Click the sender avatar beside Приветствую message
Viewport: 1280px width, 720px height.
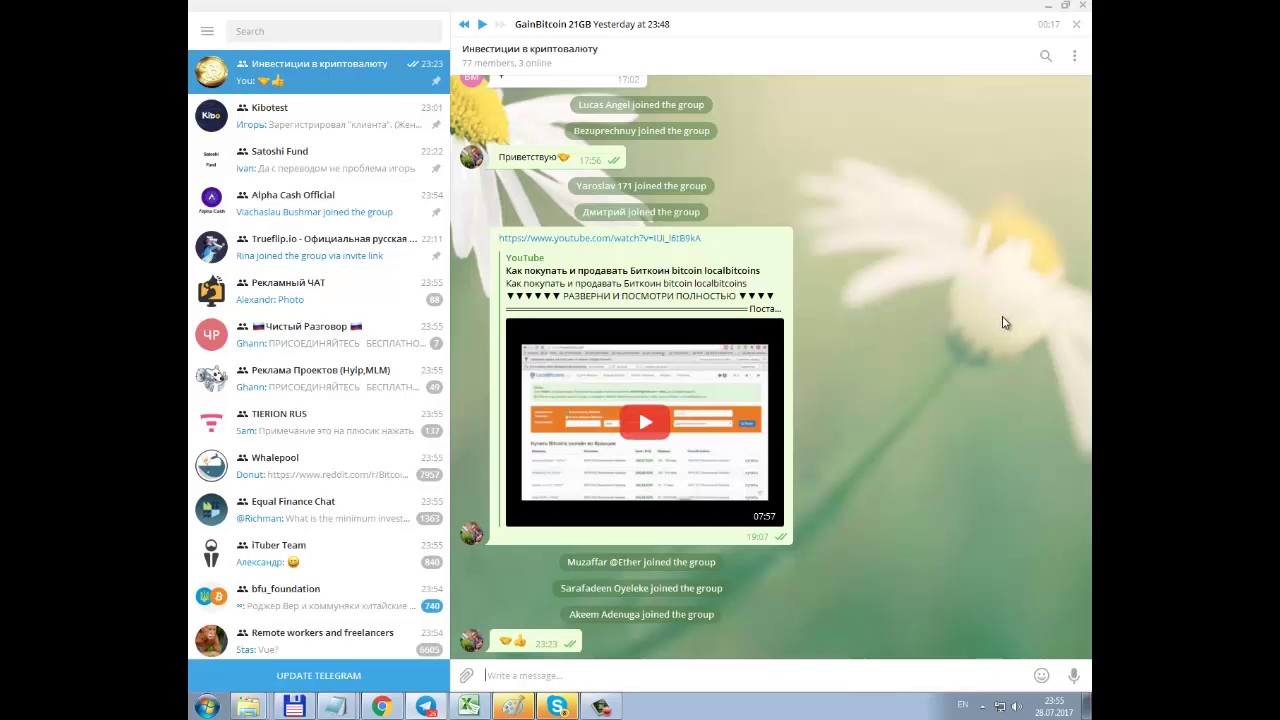point(471,157)
